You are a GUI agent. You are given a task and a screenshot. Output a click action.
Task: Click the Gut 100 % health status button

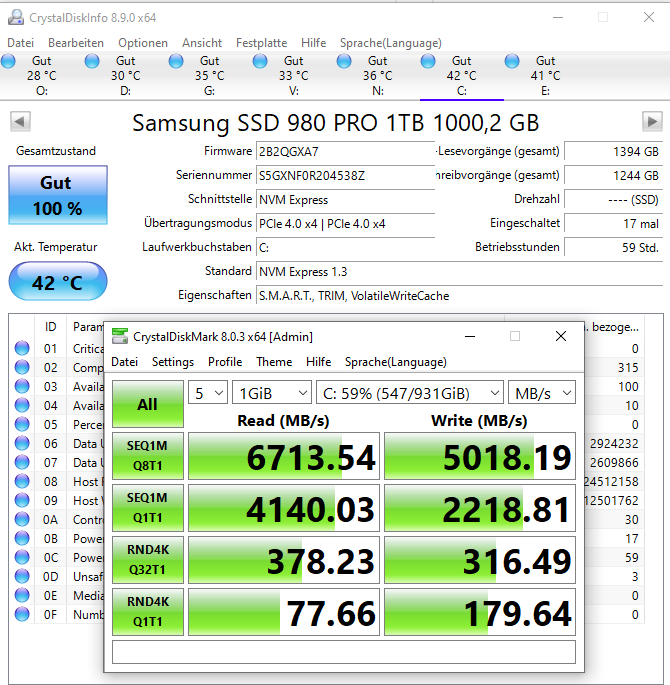click(58, 195)
